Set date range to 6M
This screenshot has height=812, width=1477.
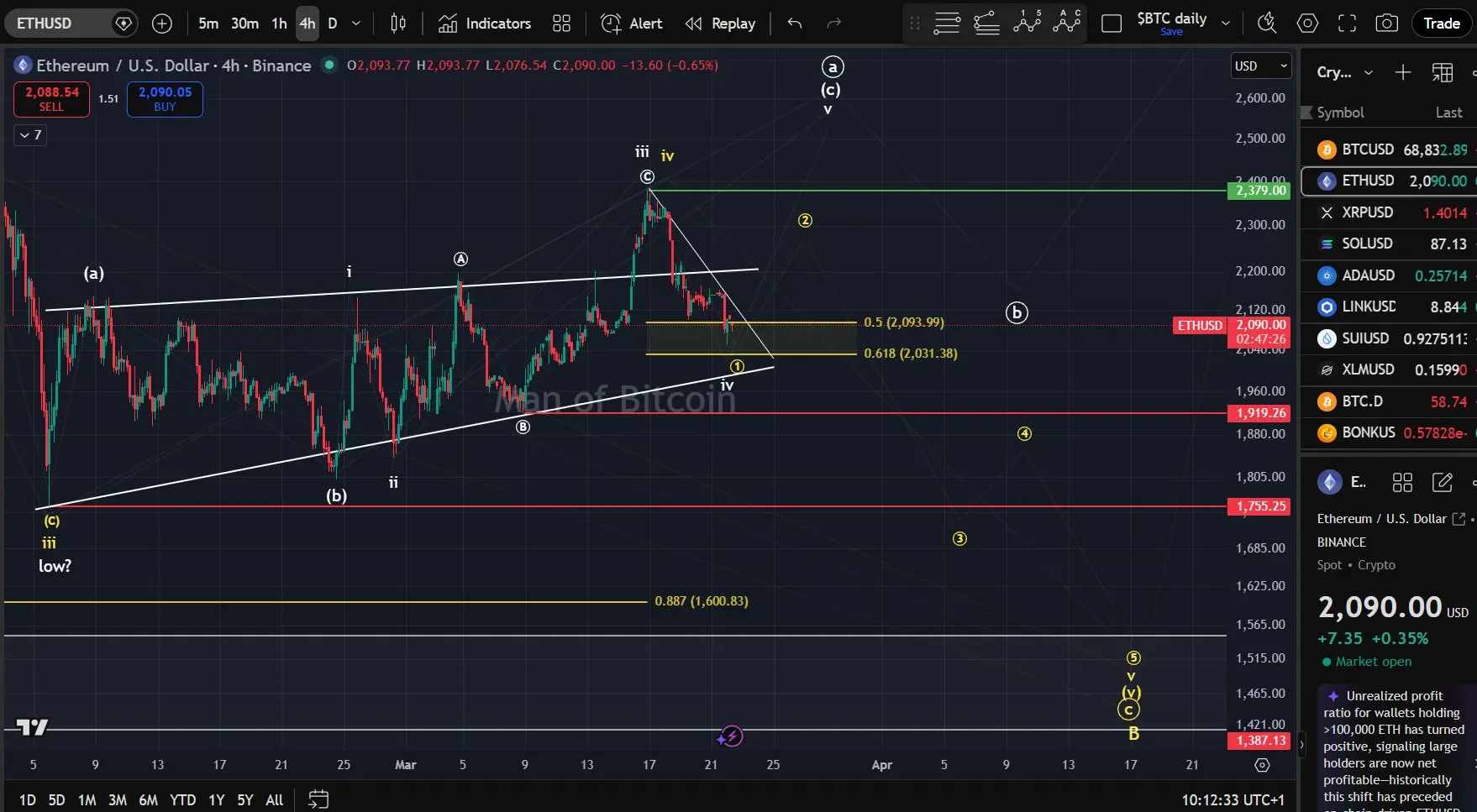(x=149, y=799)
